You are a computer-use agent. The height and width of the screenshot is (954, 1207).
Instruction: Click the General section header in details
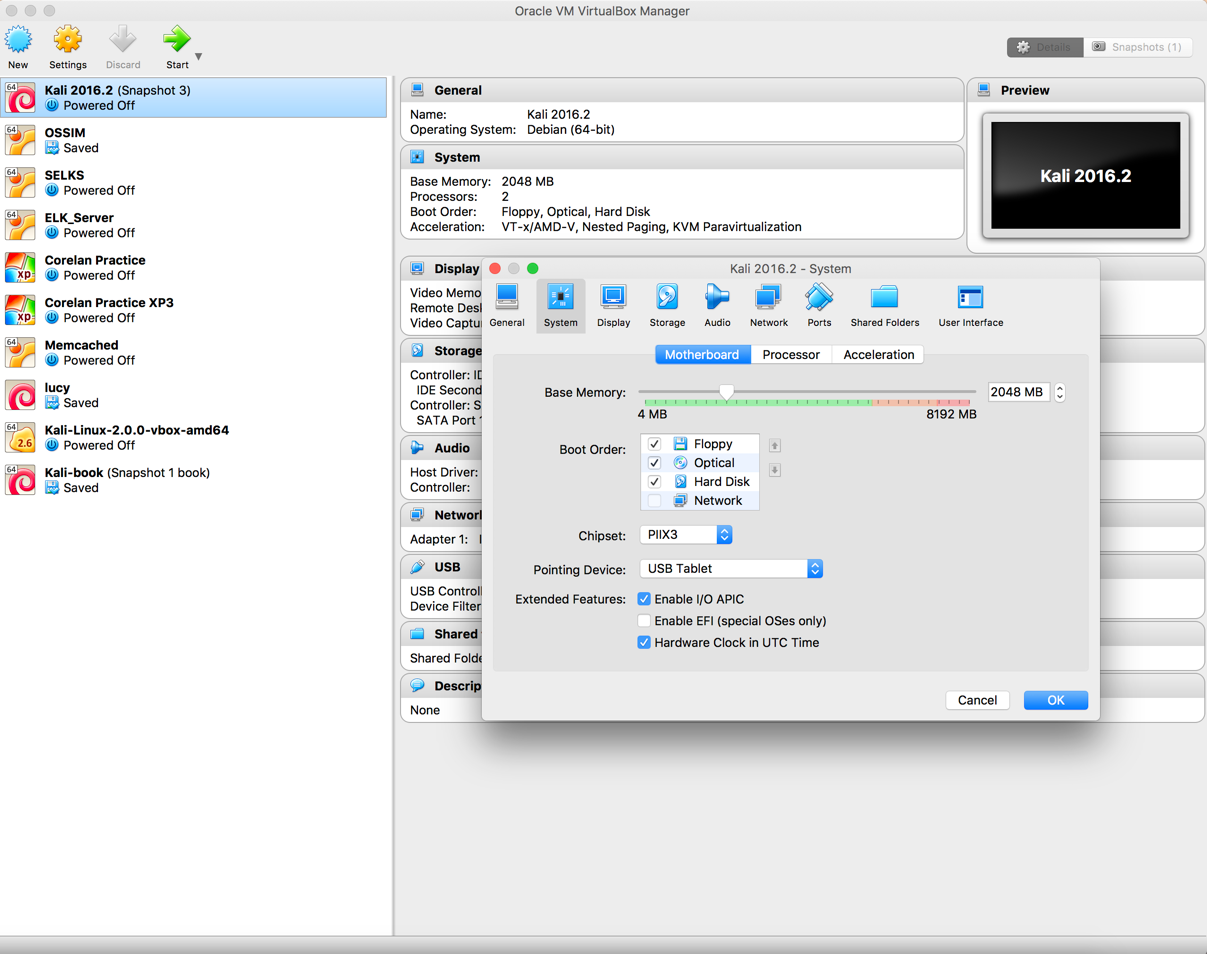point(682,90)
